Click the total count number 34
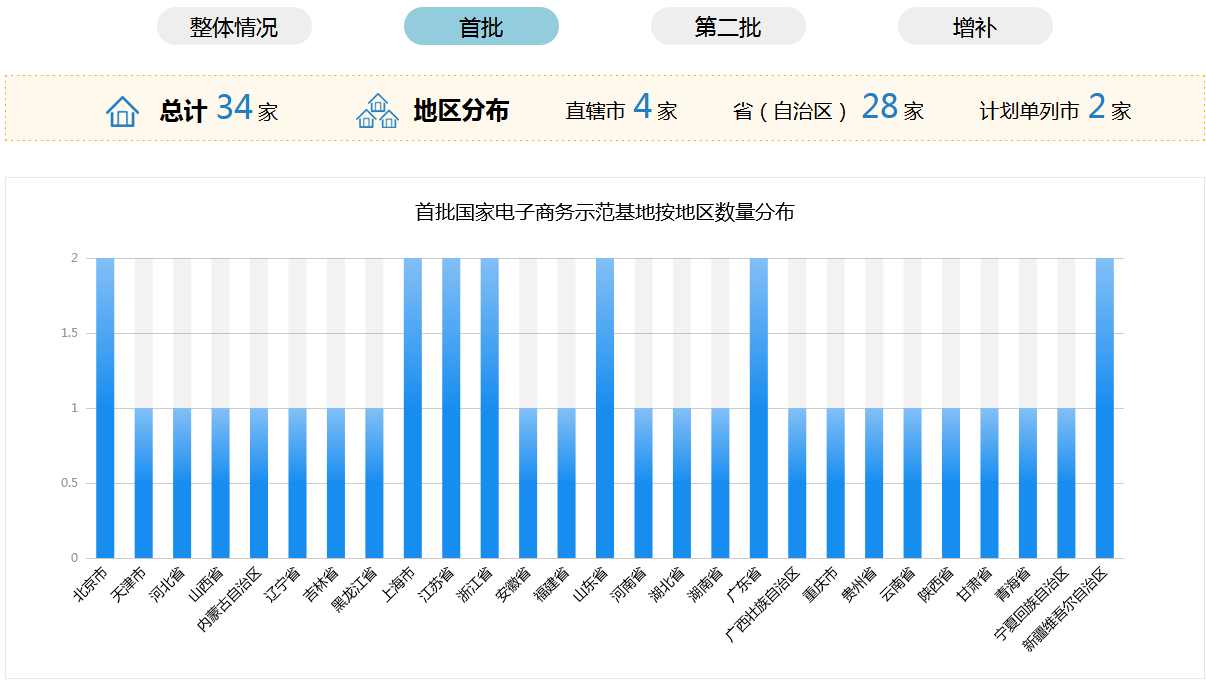 tap(235, 108)
